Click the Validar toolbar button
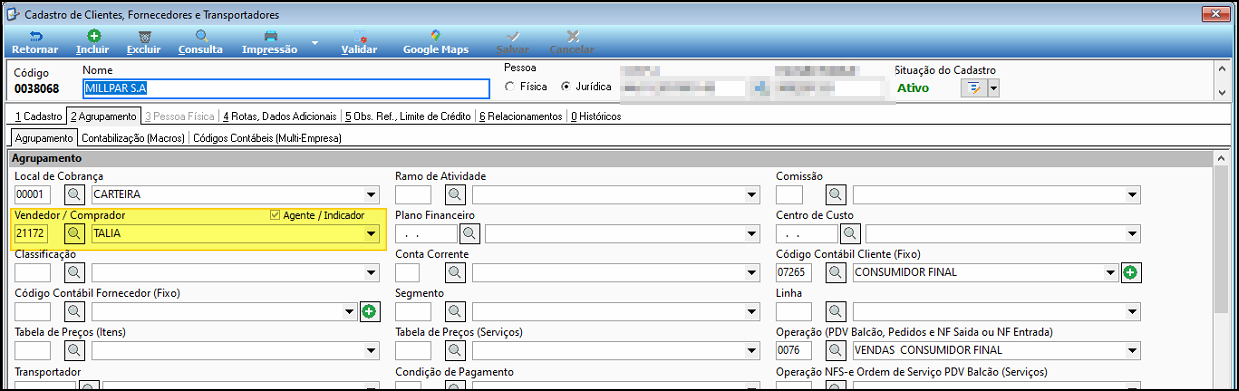 click(359, 42)
